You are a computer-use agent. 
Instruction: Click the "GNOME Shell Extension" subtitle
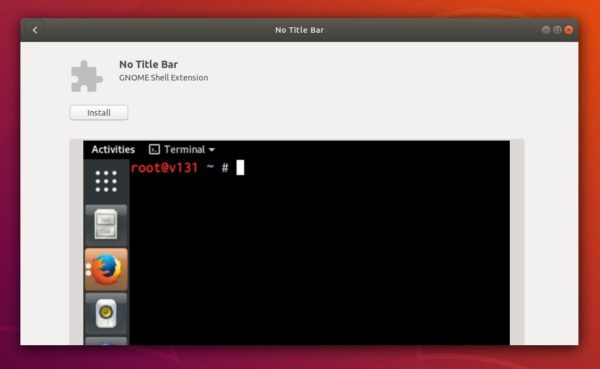[163, 78]
